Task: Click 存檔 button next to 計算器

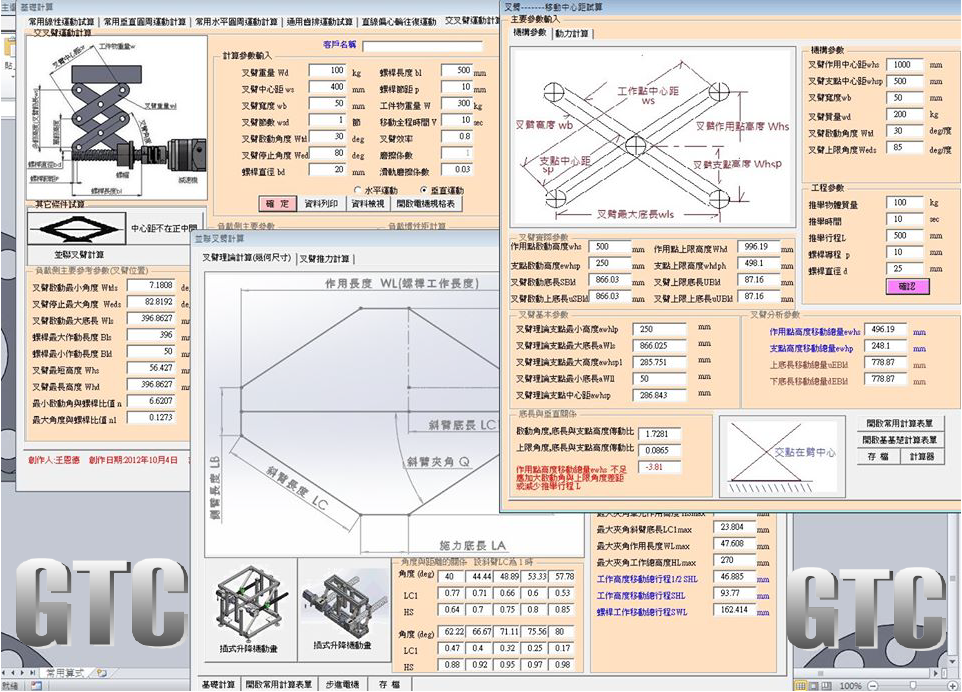Action: (878, 456)
